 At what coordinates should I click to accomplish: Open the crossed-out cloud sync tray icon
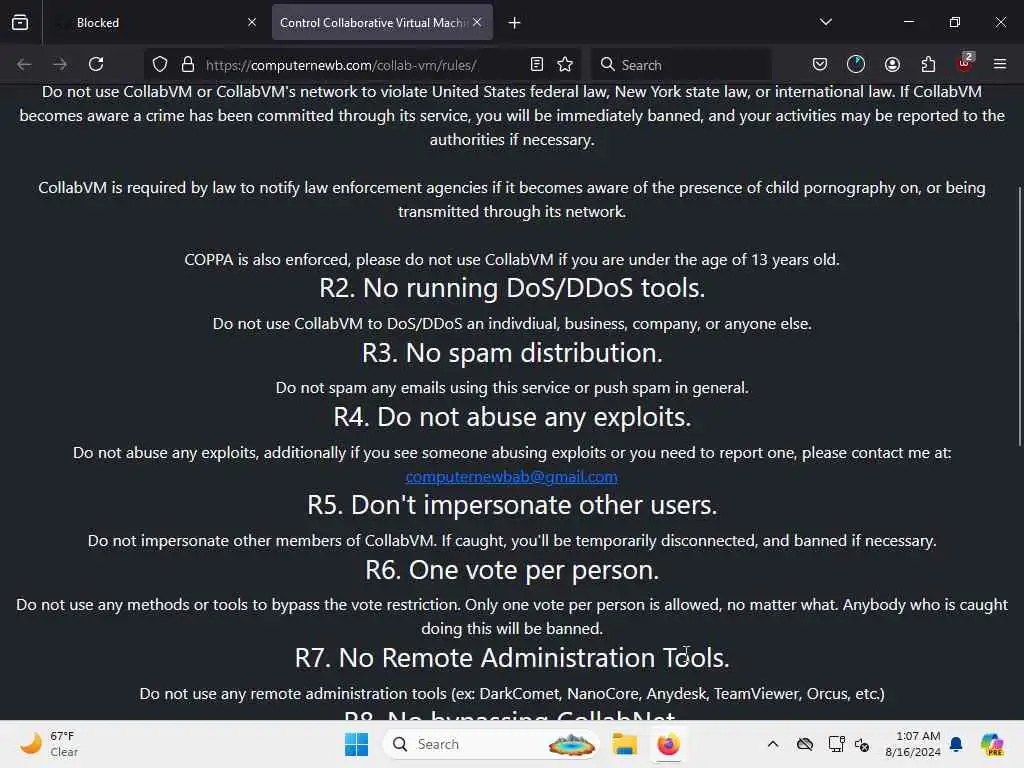point(805,744)
